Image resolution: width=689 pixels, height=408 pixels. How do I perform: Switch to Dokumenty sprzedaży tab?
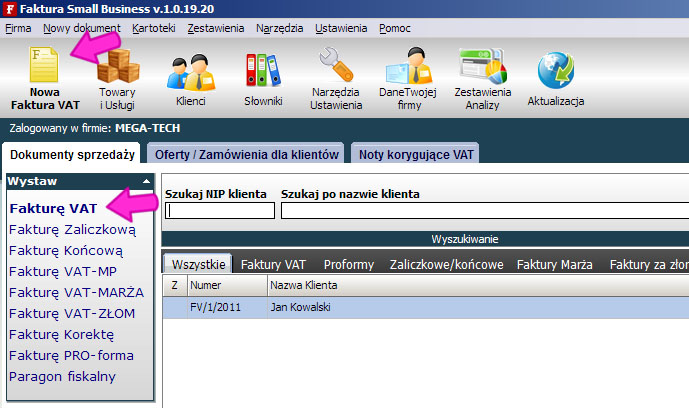(72, 155)
